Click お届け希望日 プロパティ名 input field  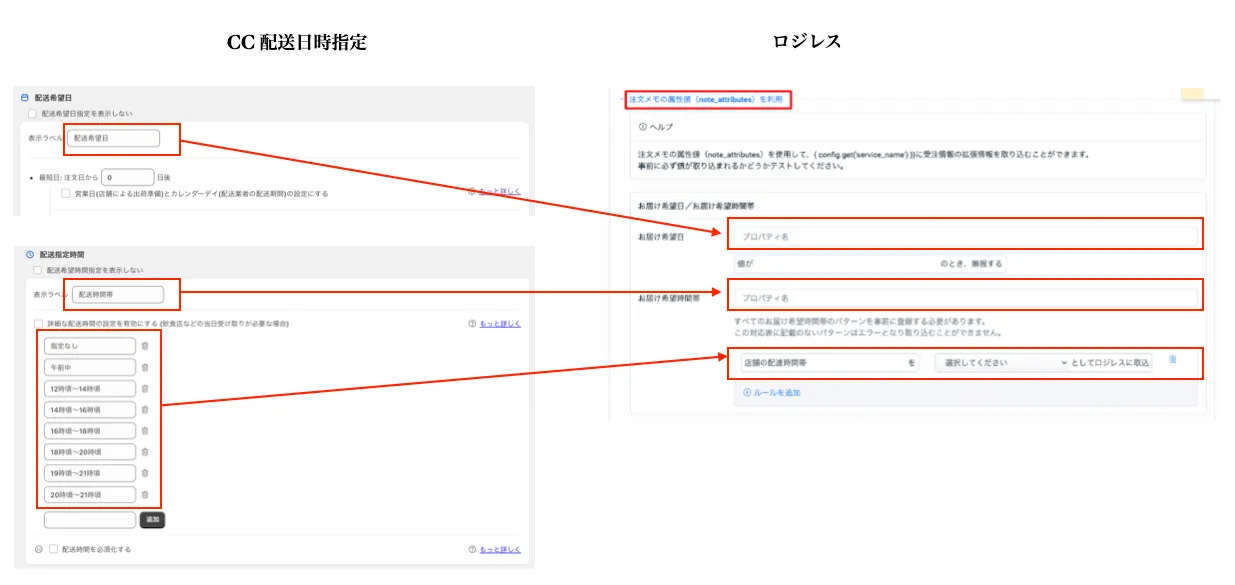[965, 237]
